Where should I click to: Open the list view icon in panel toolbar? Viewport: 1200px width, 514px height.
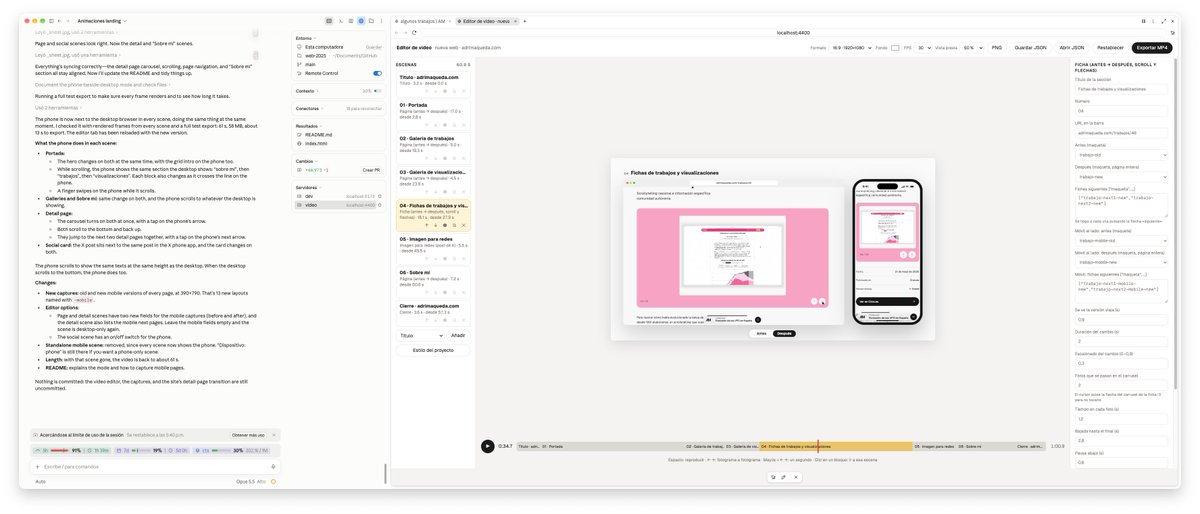[x=351, y=21]
